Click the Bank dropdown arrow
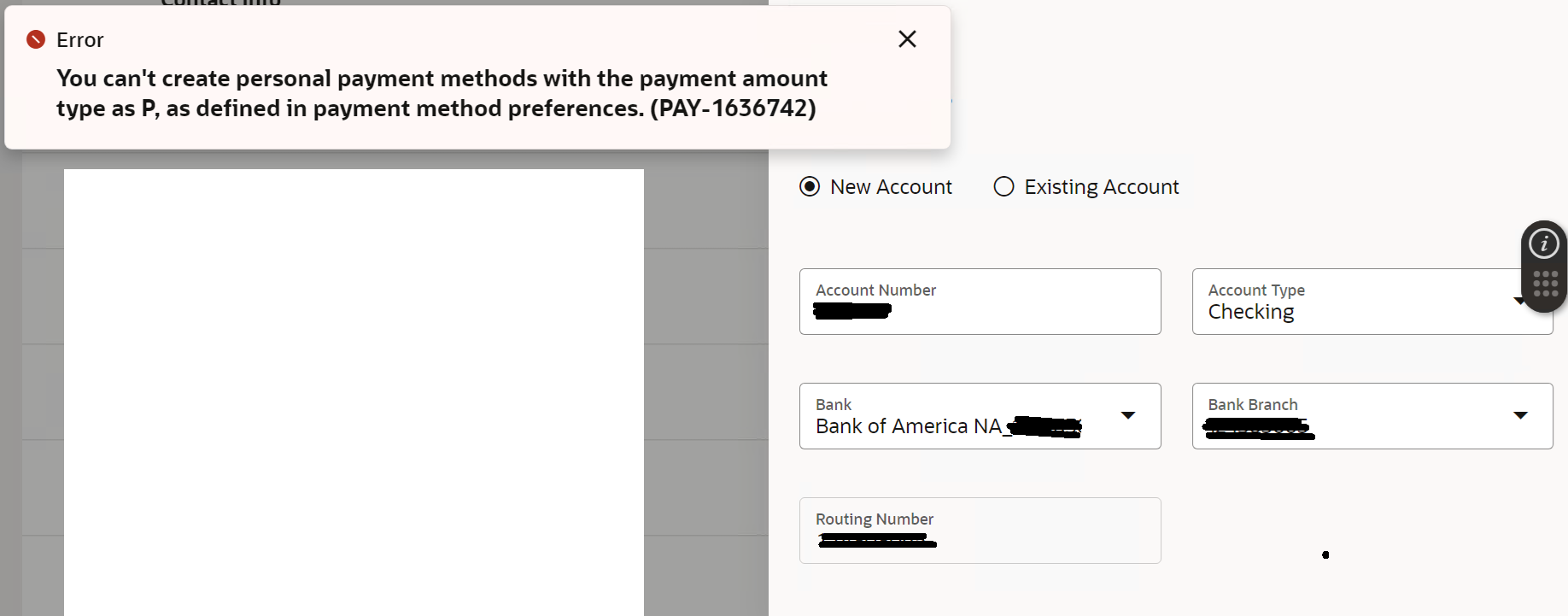Image resolution: width=1568 pixels, height=616 pixels. [x=1128, y=416]
